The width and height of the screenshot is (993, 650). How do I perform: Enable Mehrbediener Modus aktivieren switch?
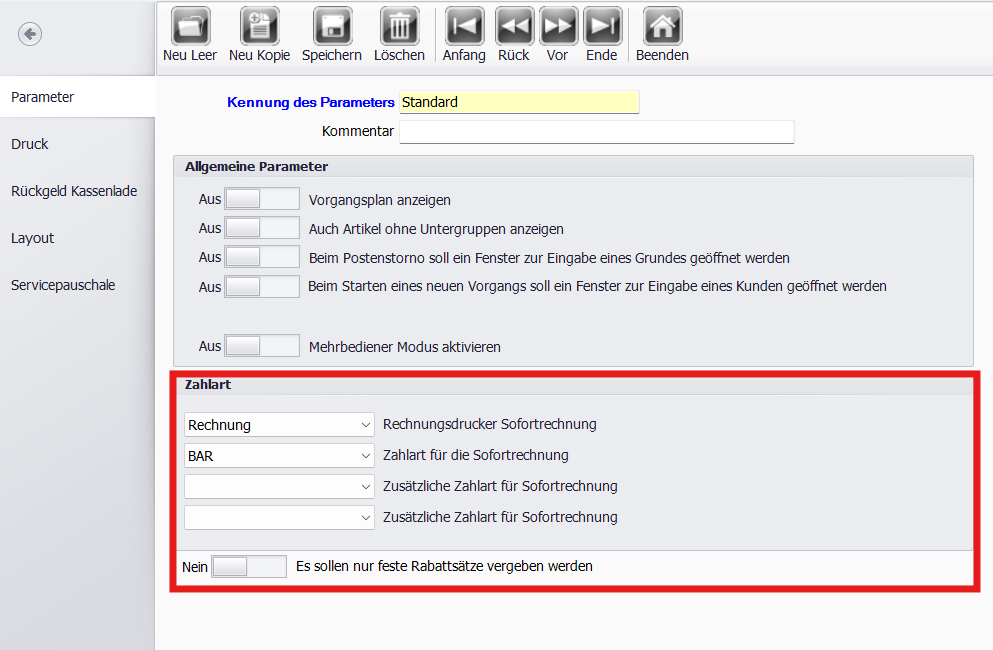click(261, 346)
